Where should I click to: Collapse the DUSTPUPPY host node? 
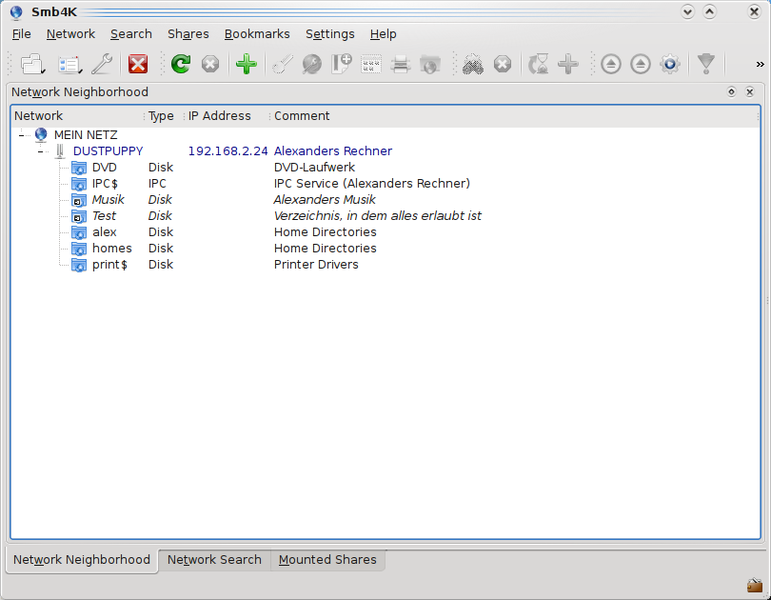40,151
